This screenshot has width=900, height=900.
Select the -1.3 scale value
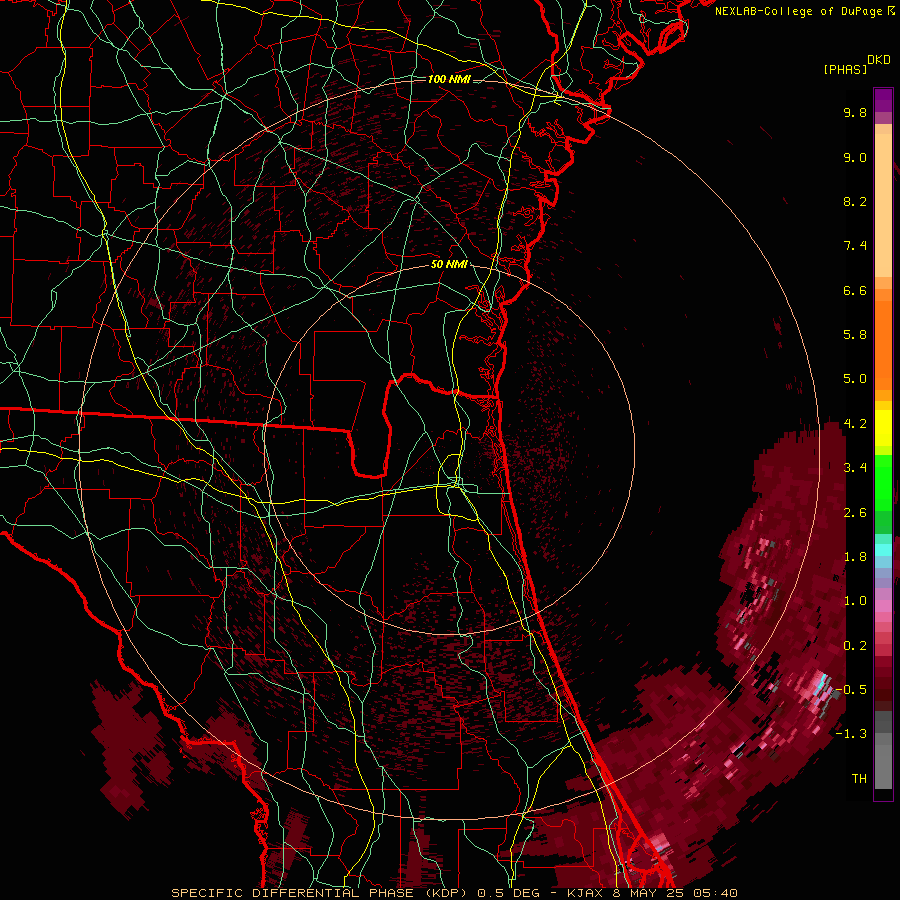coord(851,734)
